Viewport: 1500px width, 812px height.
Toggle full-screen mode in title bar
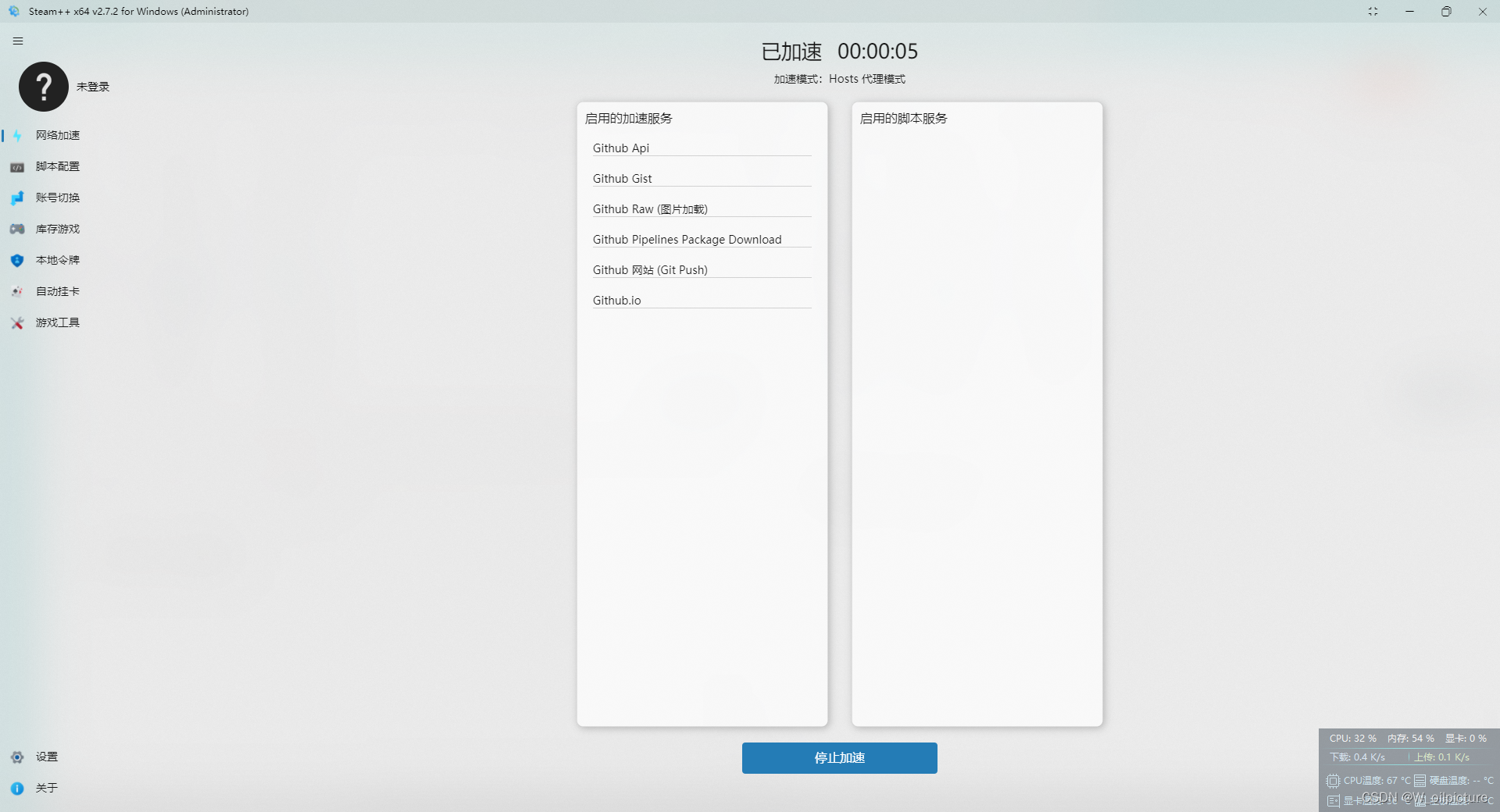point(1373,12)
